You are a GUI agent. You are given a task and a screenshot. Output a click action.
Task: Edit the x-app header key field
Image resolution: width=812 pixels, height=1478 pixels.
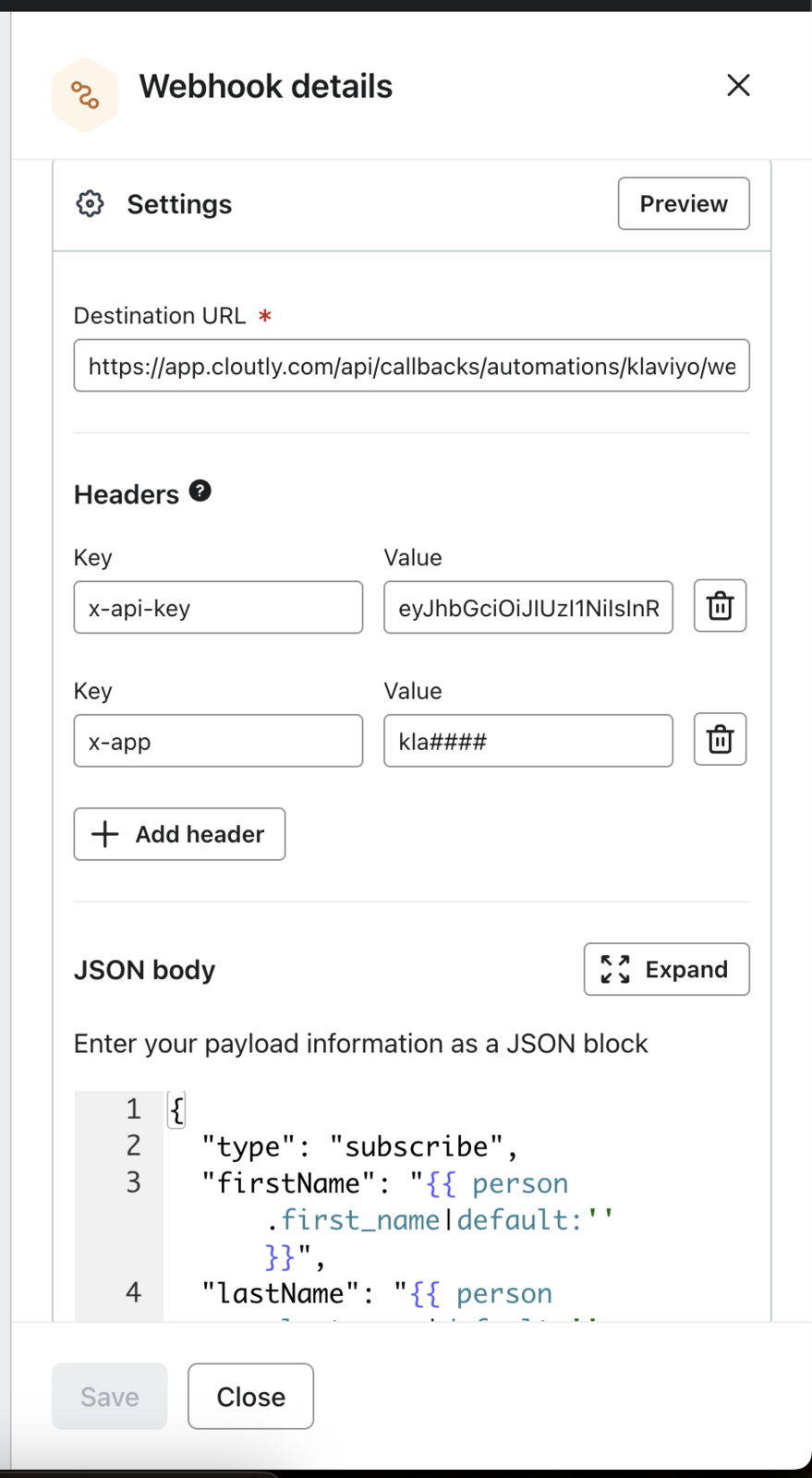click(218, 741)
